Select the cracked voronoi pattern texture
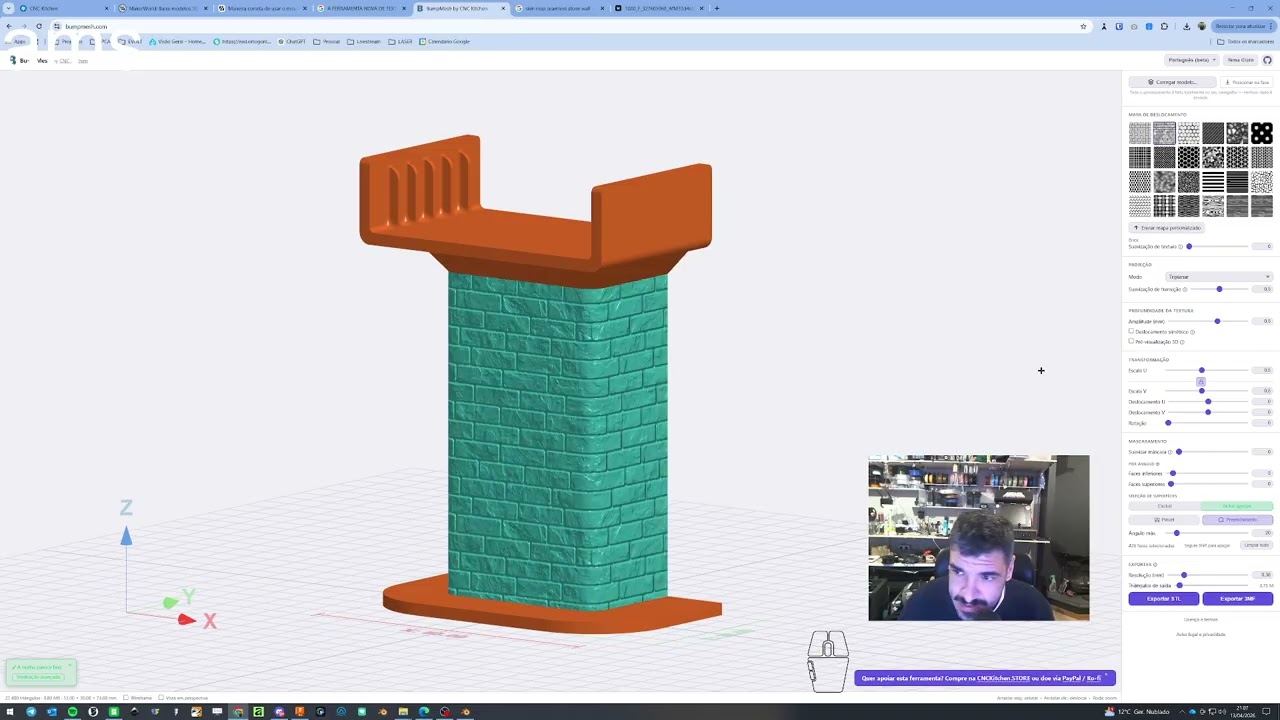The image size is (1280, 720). click(x=1262, y=181)
